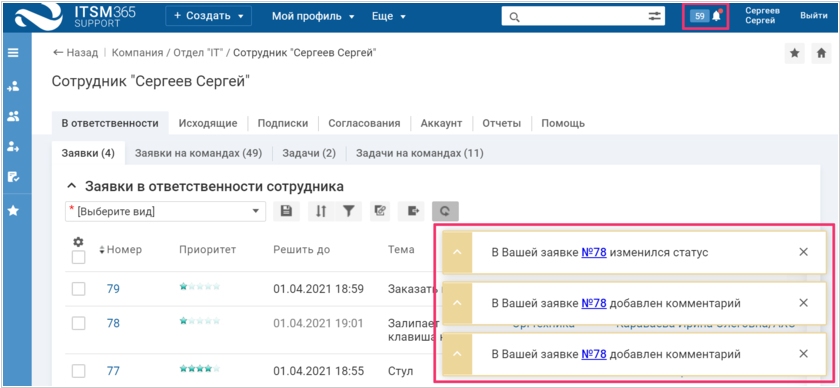
Task: Expand the Еще menu
Action: 388,16
